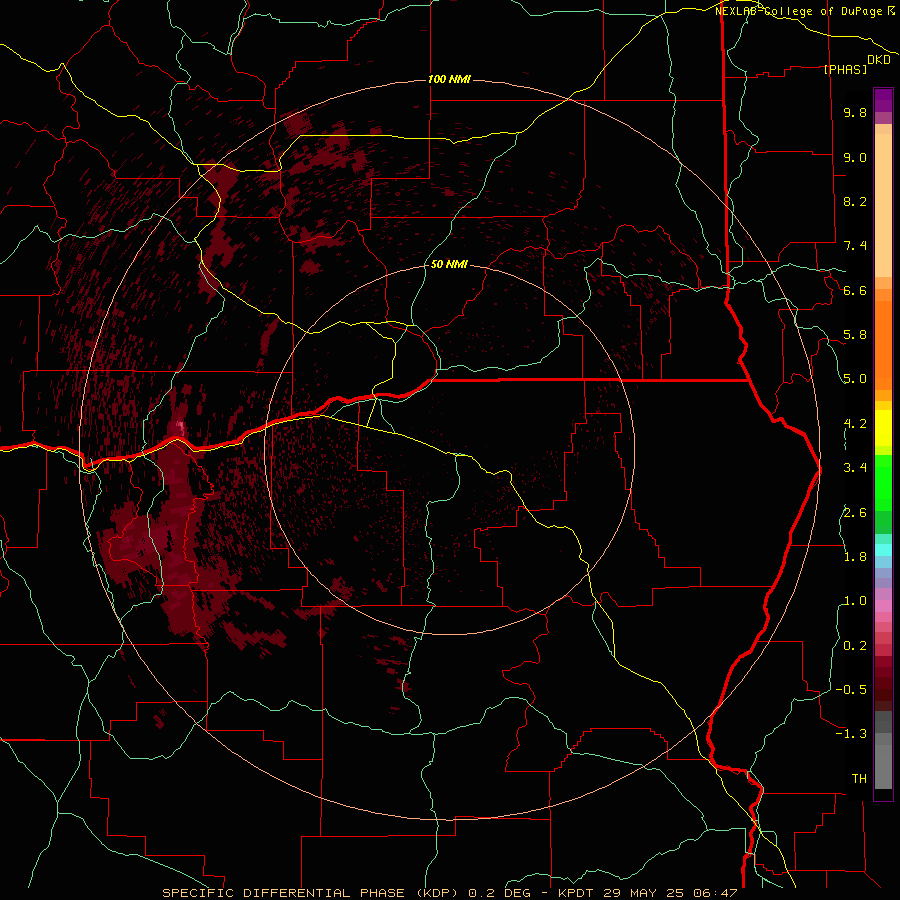This screenshot has height=900, width=900.
Task: Click the 1.8 legend value
Action: [x=855, y=557]
